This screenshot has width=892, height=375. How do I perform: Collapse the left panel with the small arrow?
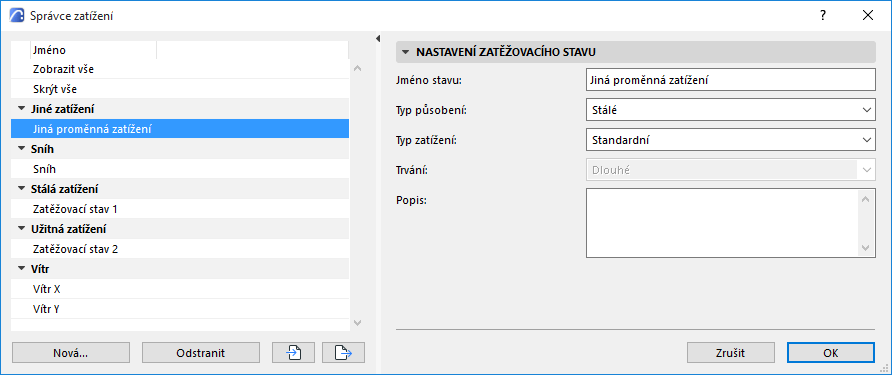click(x=377, y=39)
